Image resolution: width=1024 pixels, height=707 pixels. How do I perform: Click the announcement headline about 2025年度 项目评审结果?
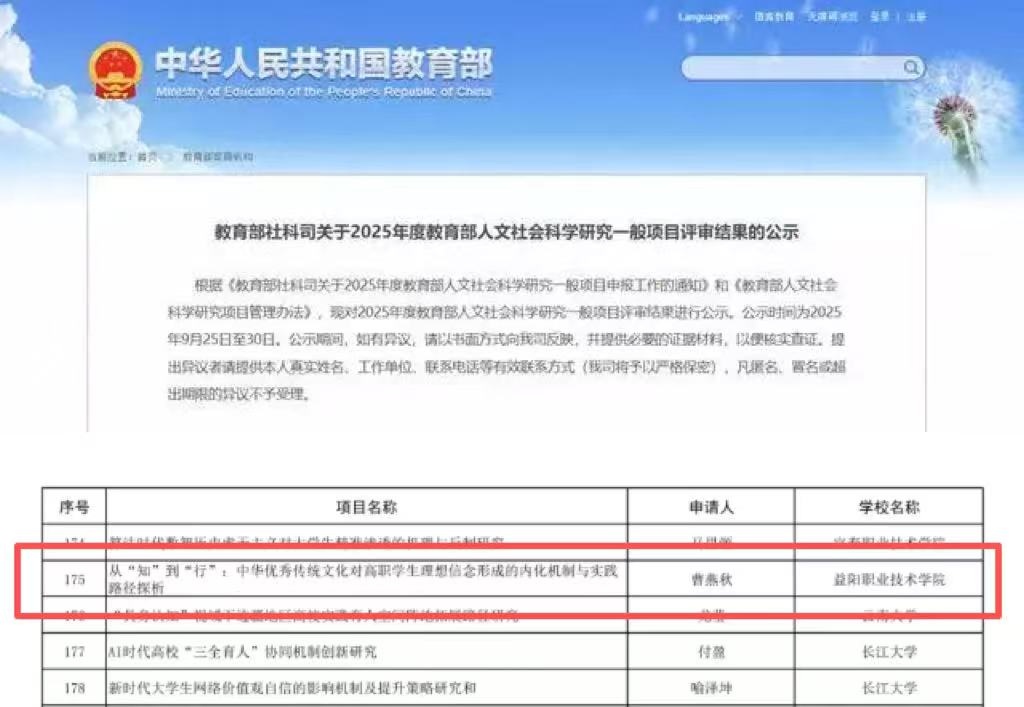tap(507, 232)
